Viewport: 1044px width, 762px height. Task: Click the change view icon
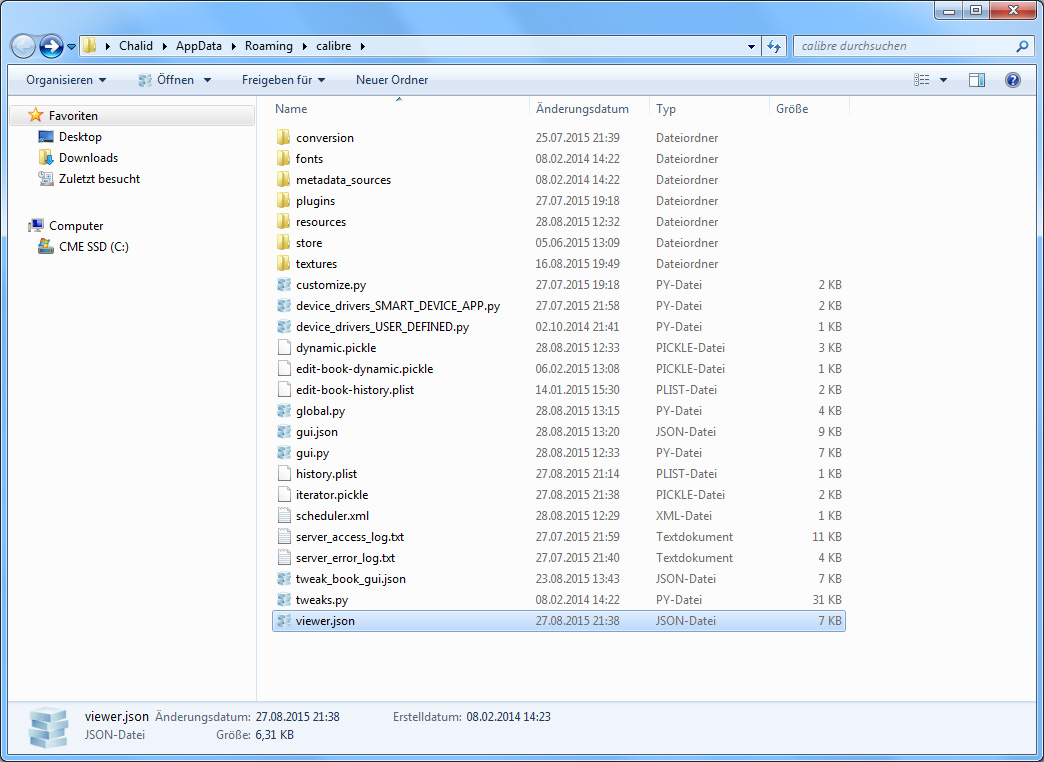(x=922, y=80)
